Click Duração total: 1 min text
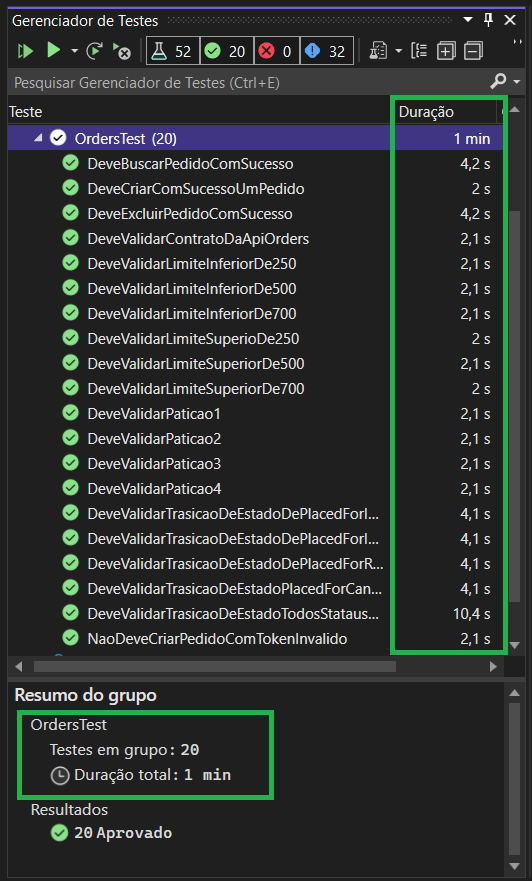Image resolution: width=532 pixels, height=881 pixels. click(152, 775)
